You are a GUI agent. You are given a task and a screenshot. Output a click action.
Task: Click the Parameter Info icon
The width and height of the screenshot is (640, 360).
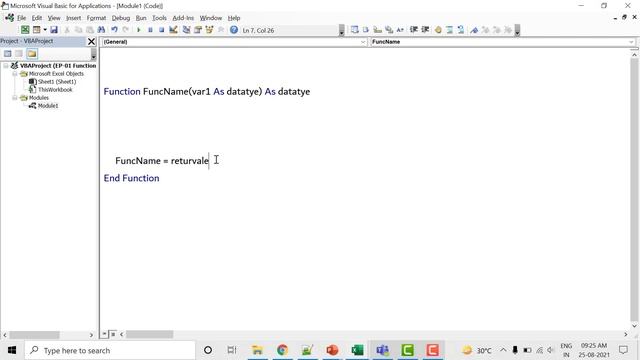coord(389,30)
